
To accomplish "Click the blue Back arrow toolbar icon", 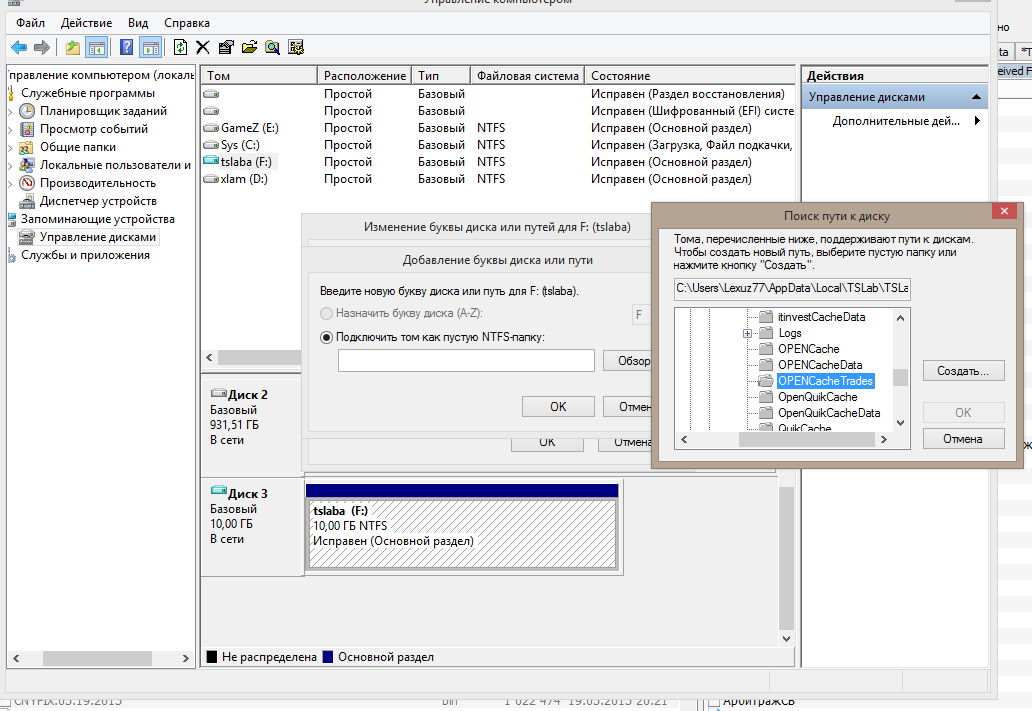I will click(18, 47).
